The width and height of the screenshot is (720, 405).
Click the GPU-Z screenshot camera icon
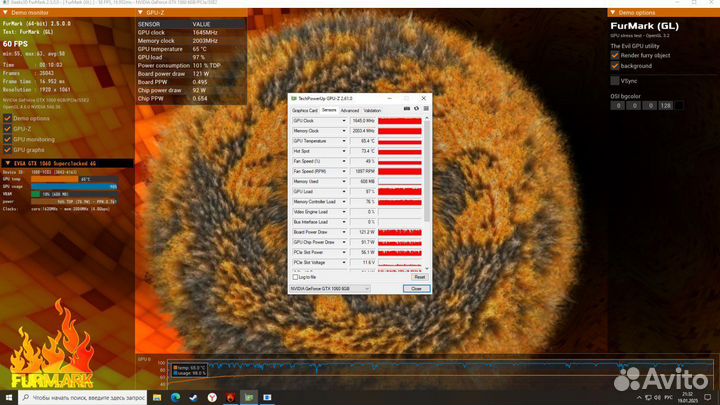click(407, 110)
